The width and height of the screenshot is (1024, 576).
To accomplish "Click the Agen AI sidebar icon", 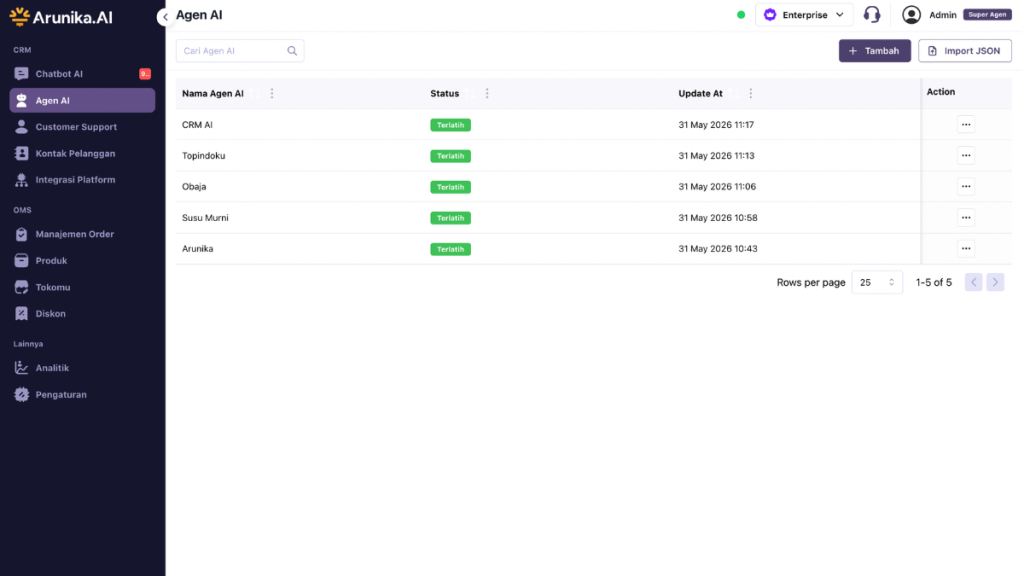I will coord(22,101).
